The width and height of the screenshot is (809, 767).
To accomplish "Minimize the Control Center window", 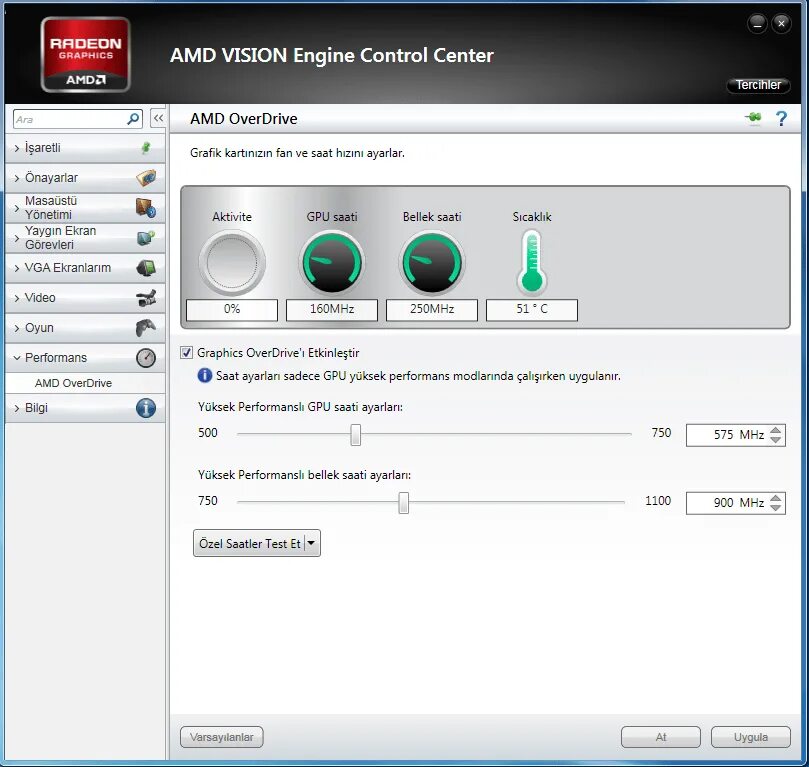I will coord(757,24).
